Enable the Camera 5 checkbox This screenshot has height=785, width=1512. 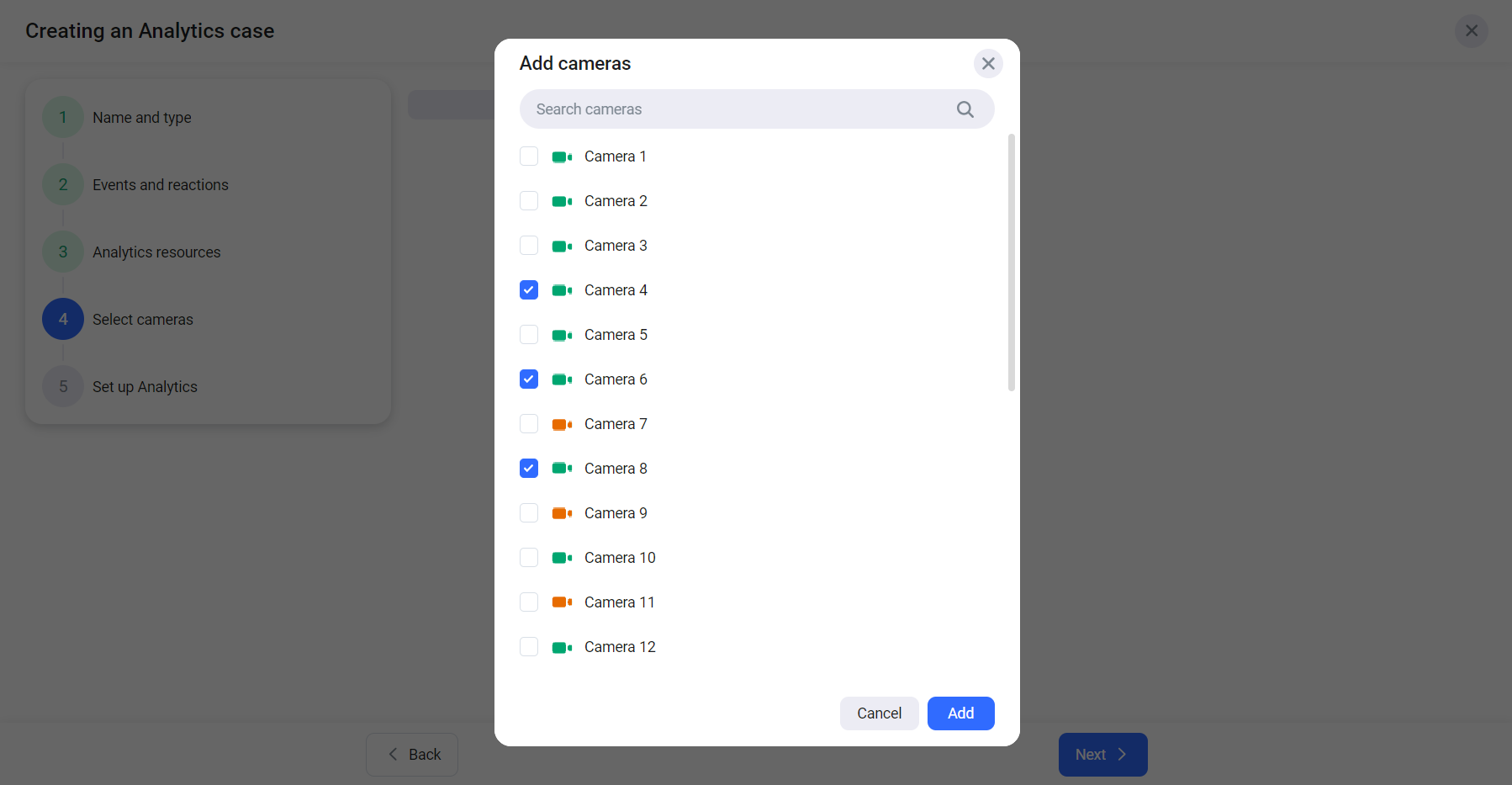pyautogui.click(x=529, y=335)
